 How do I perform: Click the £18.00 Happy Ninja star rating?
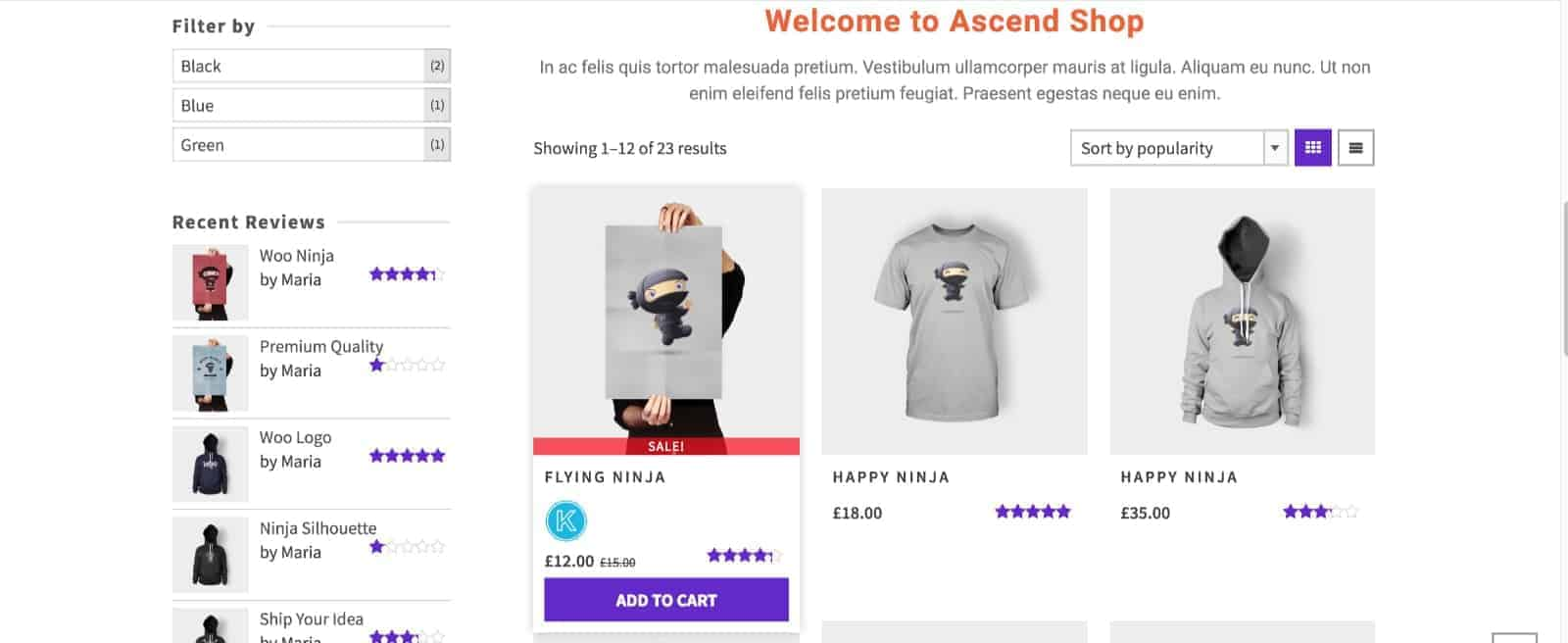coord(1032,512)
